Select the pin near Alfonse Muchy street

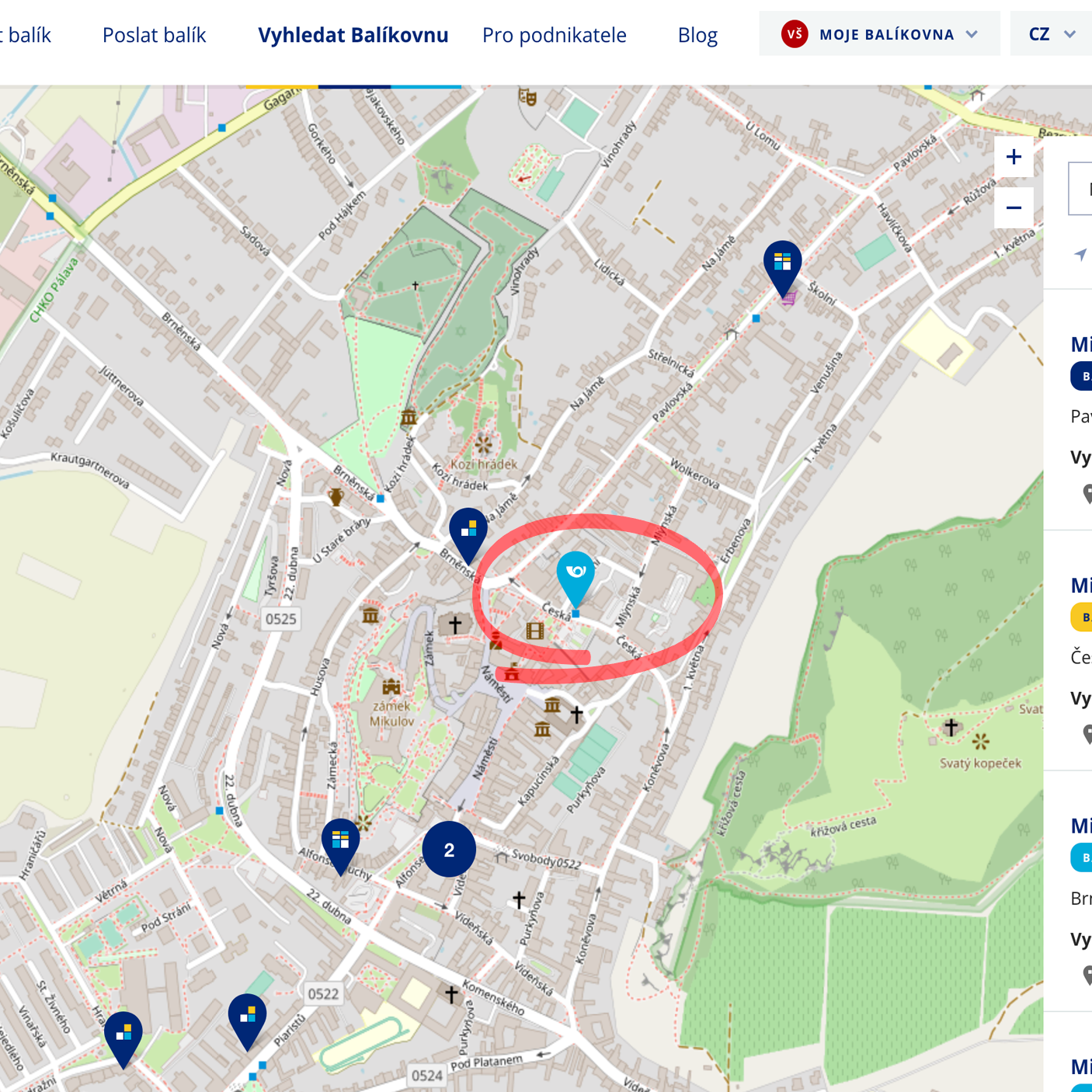(340, 844)
